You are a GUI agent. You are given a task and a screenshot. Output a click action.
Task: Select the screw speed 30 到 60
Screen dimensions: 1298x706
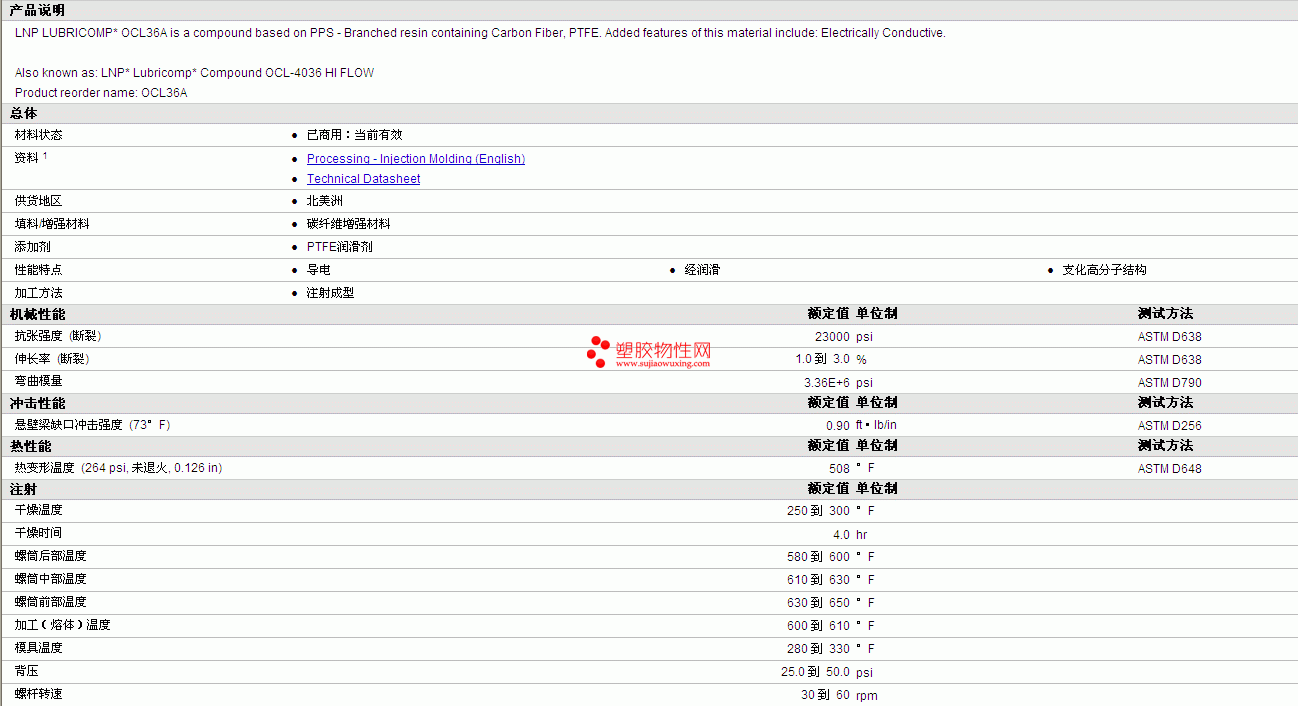825,695
